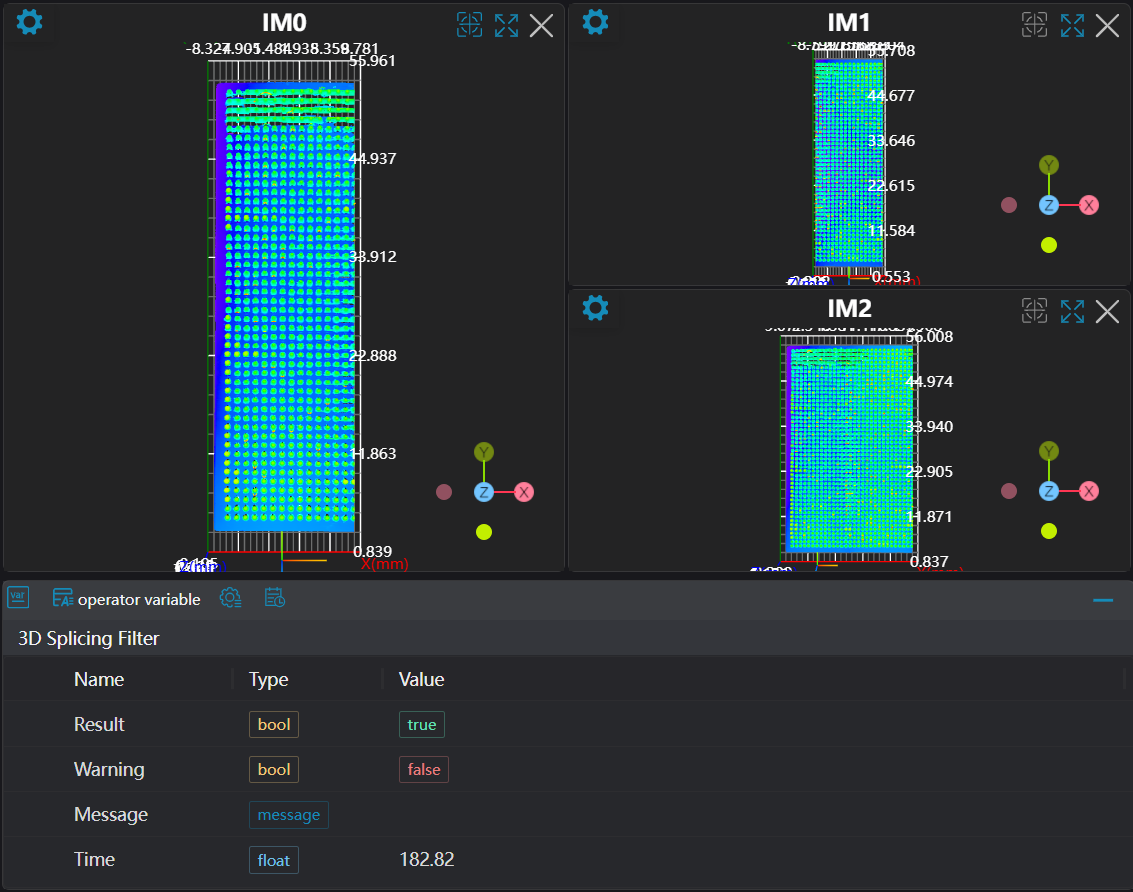This screenshot has height=892, width=1133.
Task: Click the red X axis in IM0 gizmo
Action: pyautogui.click(x=524, y=492)
